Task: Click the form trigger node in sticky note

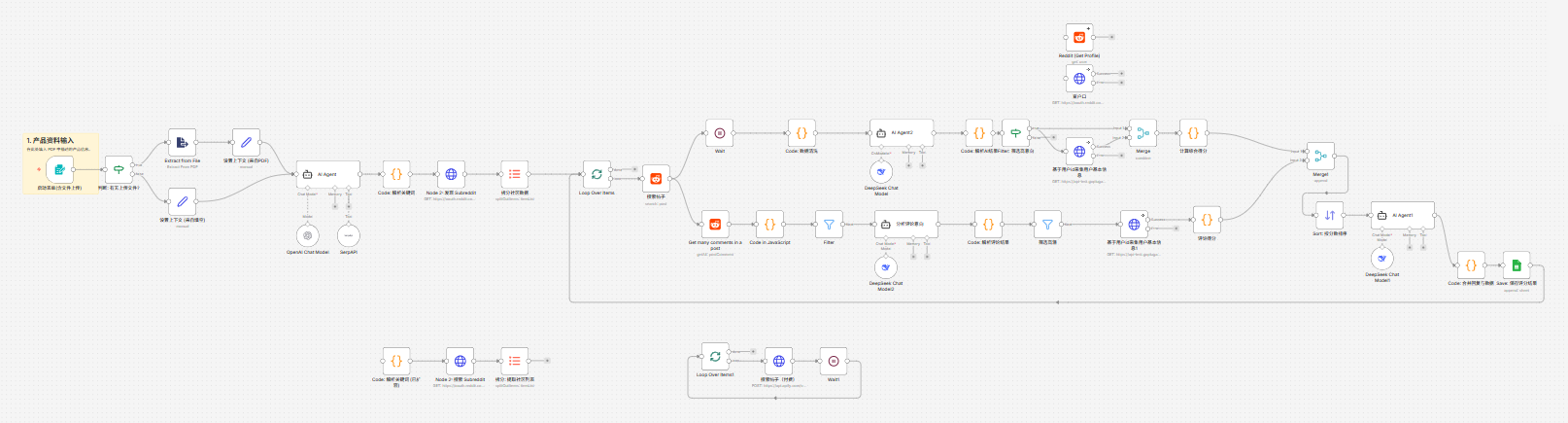Action: tap(59, 169)
